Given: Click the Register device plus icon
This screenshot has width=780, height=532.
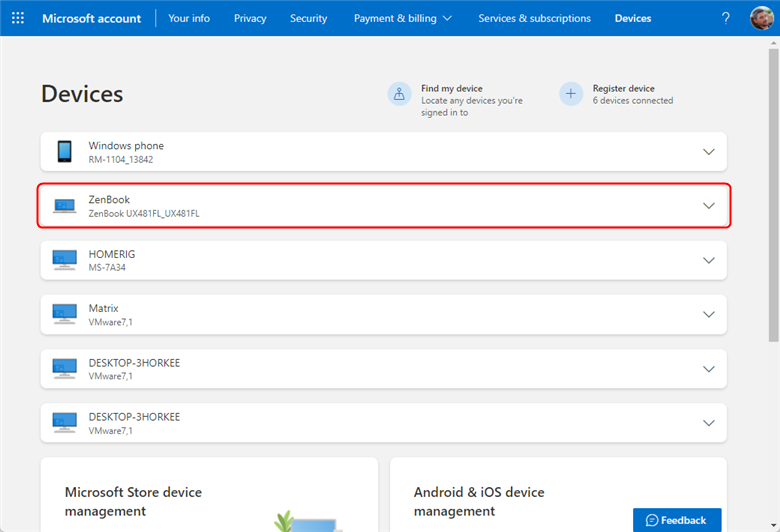Looking at the screenshot, I should [571, 94].
